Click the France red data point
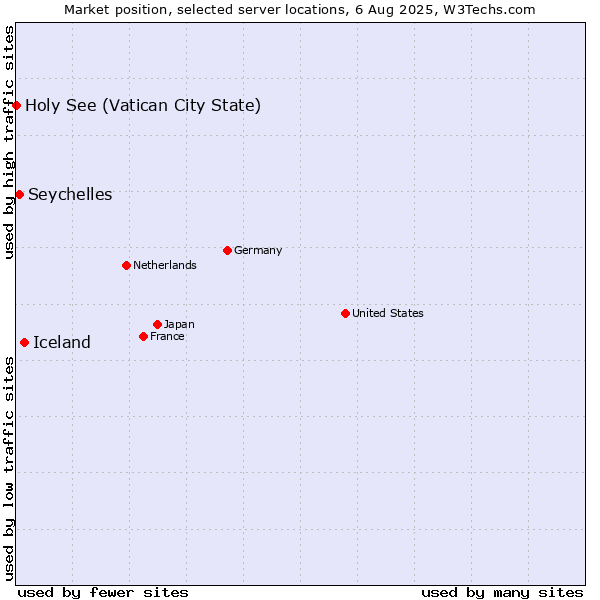600x600 pixels. tap(143, 337)
